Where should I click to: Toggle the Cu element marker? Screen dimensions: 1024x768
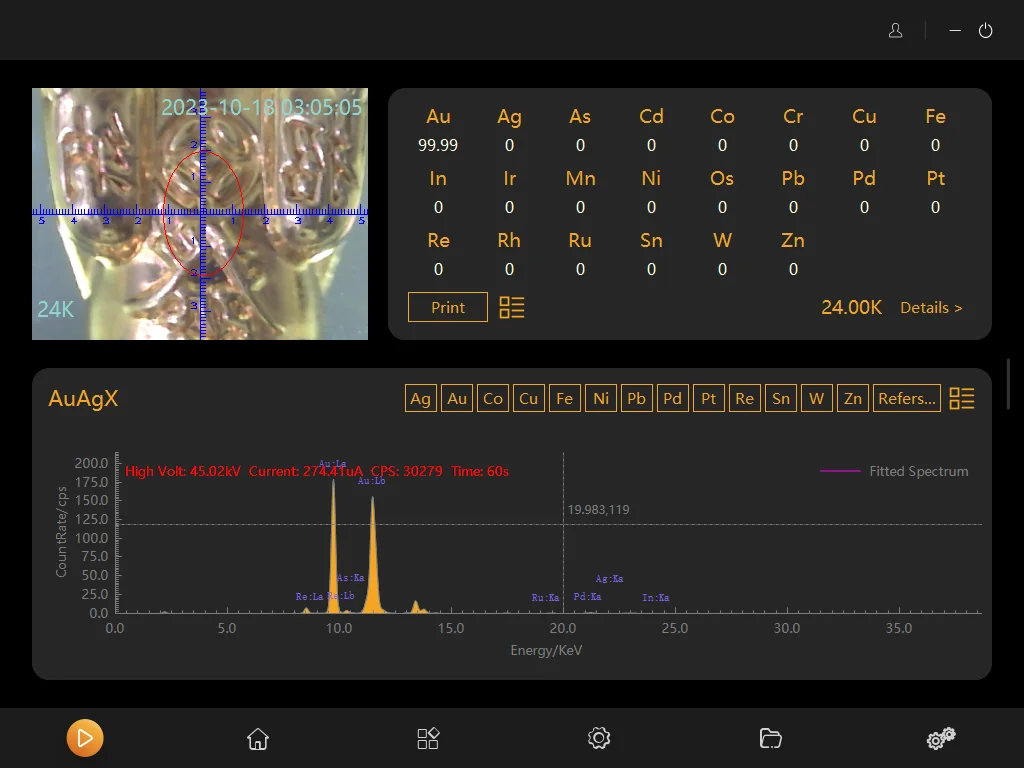(529, 398)
